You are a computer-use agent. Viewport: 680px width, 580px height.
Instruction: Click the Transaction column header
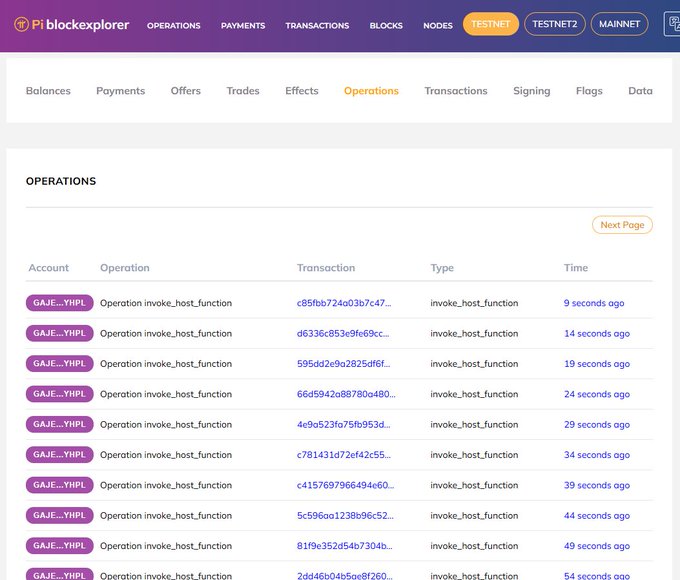pyautogui.click(x=326, y=268)
